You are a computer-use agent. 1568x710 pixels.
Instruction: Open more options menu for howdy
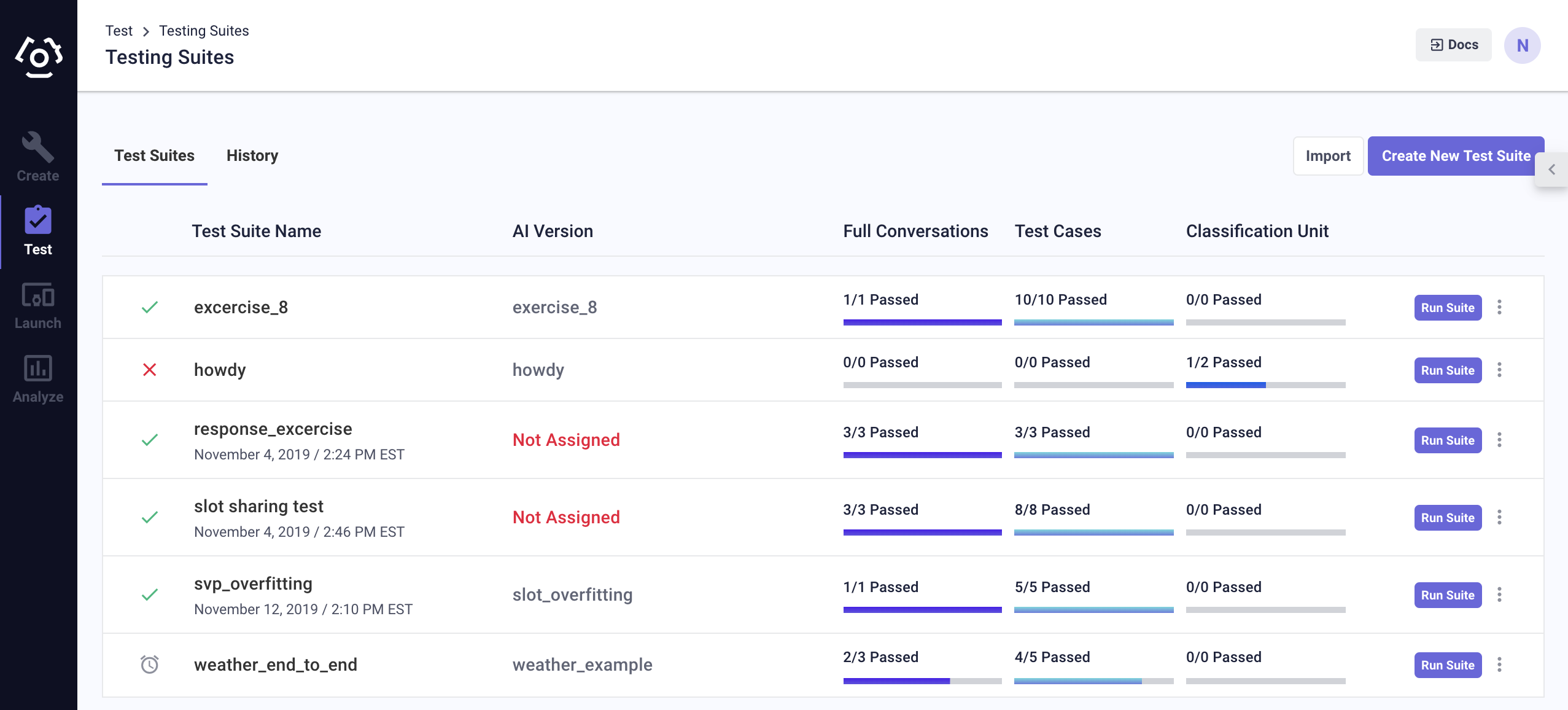1499,370
